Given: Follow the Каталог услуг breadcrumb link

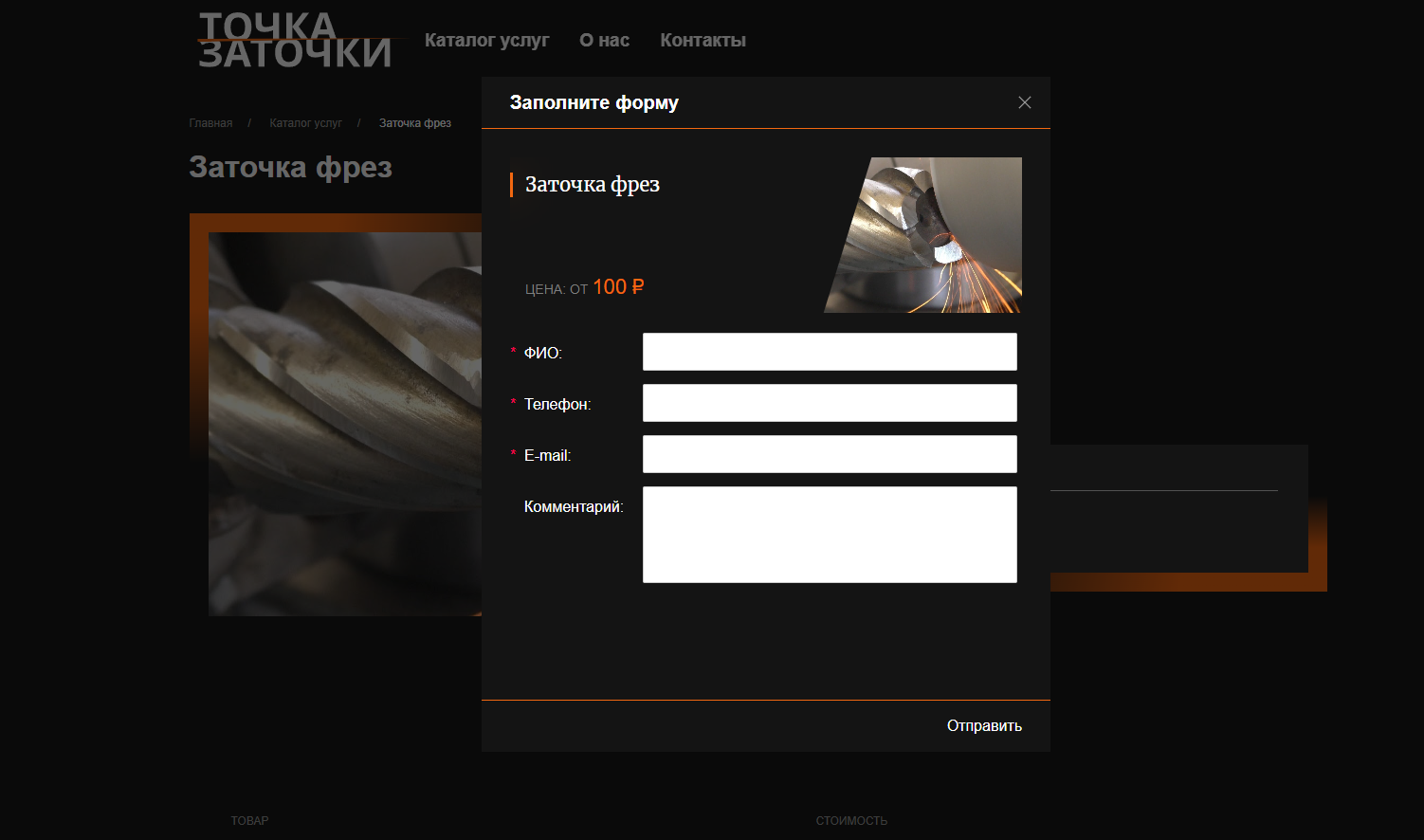Looking at the screenshot, I should click(x=305, y=123).
